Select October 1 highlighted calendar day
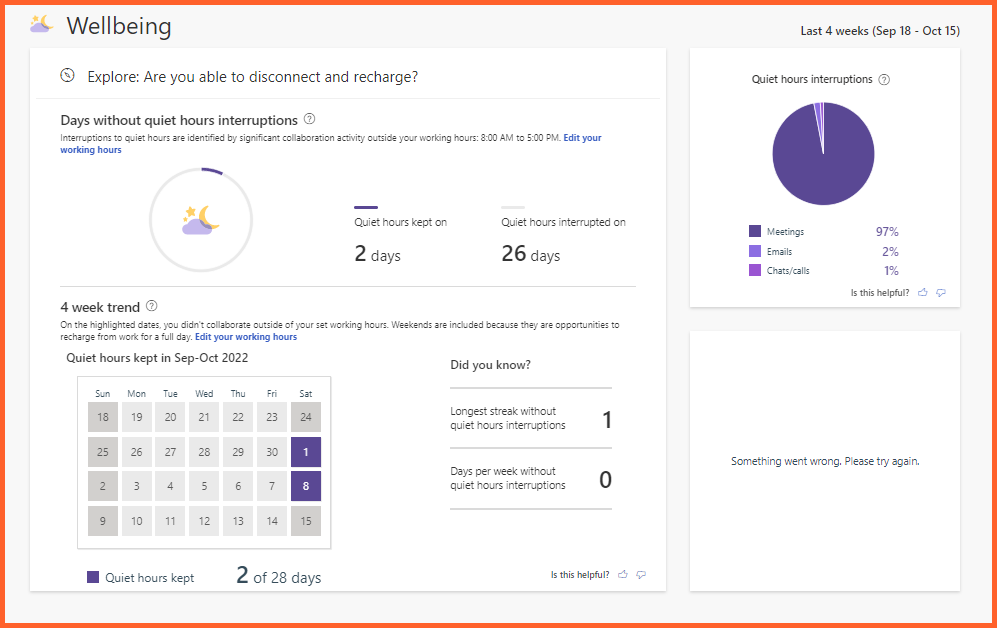Viewport: 997px width, 628px height. (x=306, y=452)
